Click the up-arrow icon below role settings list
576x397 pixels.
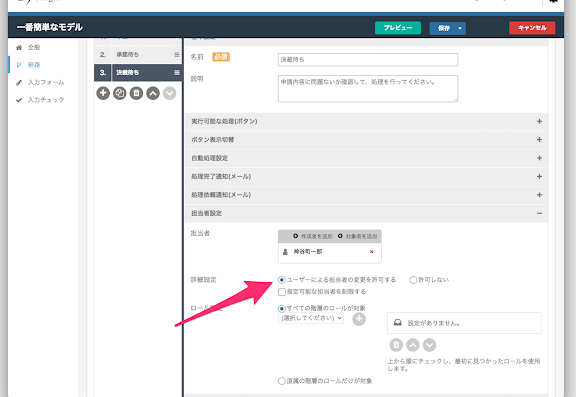coord(413,345)
